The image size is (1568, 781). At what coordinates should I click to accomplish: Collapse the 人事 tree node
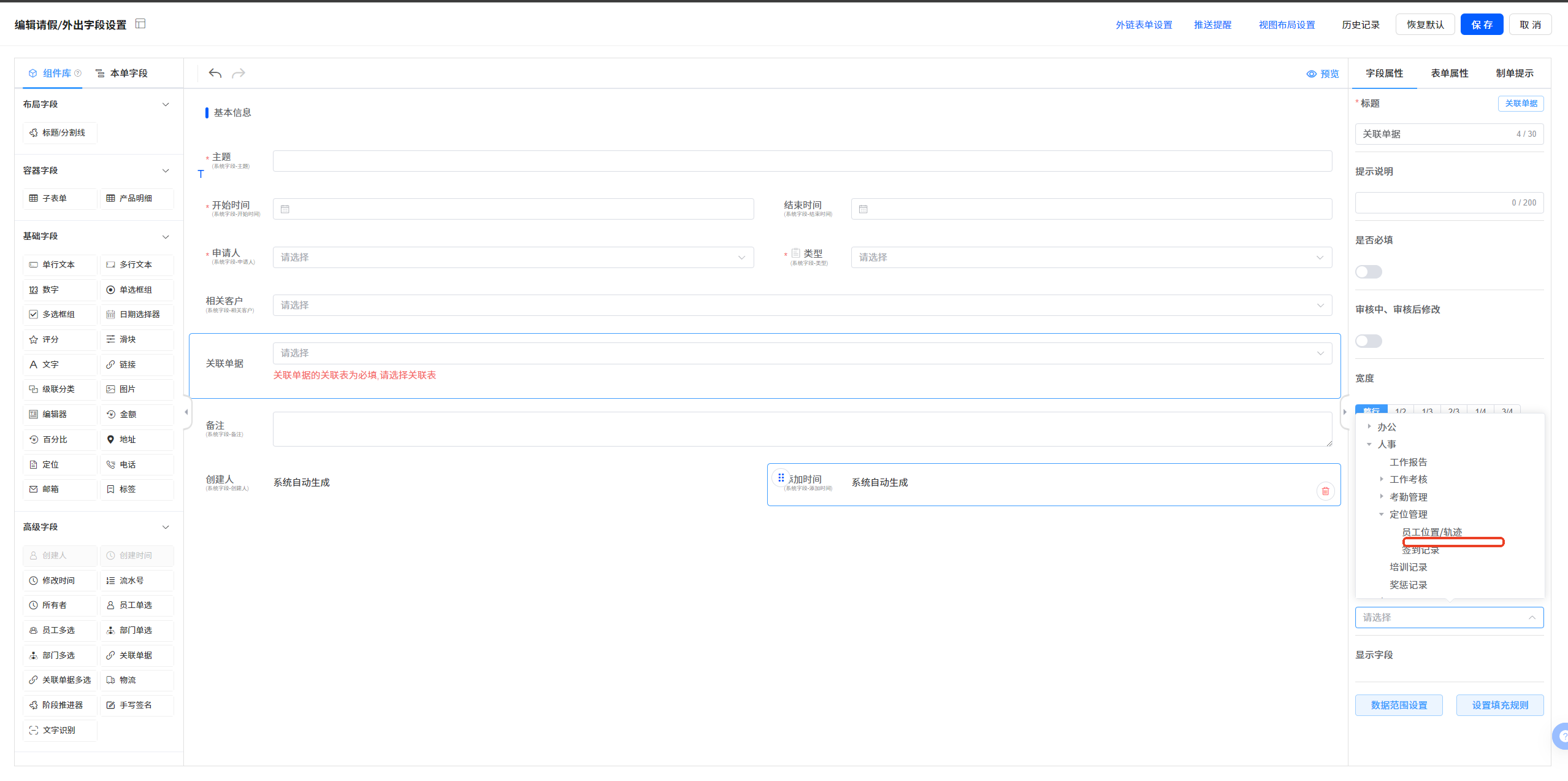[1369, 444]
